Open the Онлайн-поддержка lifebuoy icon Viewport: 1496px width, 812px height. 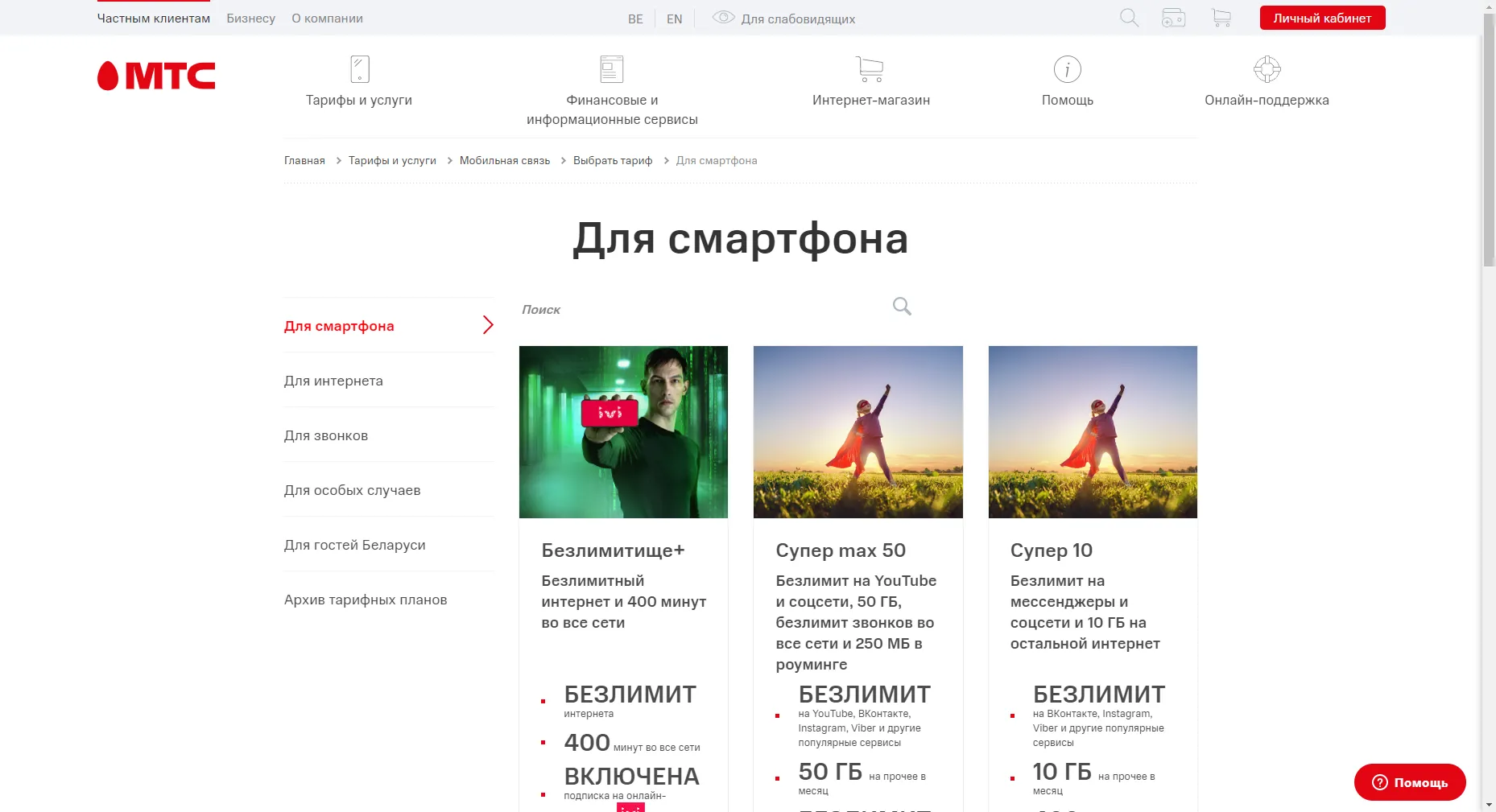1267,69
